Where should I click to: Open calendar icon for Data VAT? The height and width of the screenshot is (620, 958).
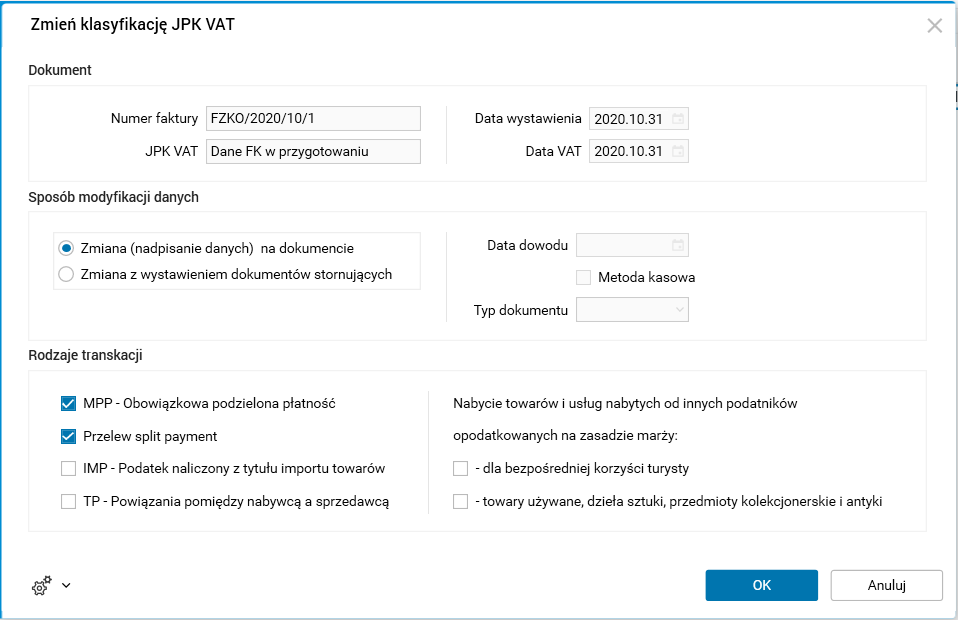pyautogui.click(x=678, y=152)
